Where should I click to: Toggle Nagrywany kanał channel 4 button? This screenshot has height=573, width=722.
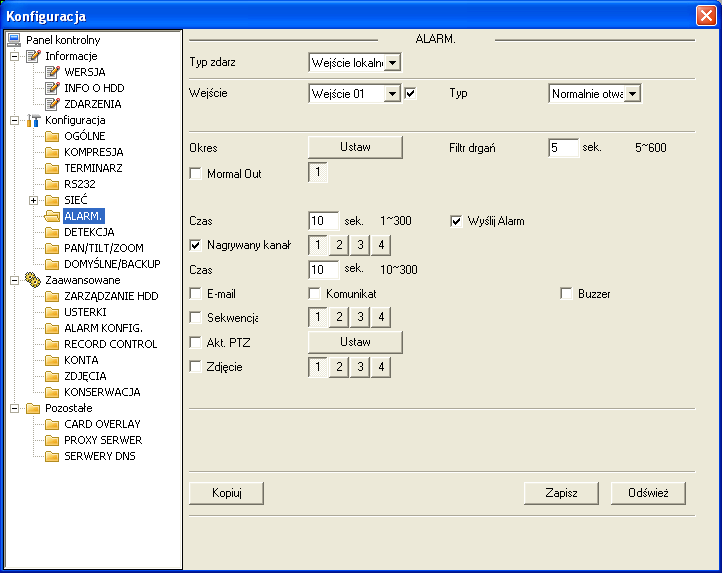point(381,245)
